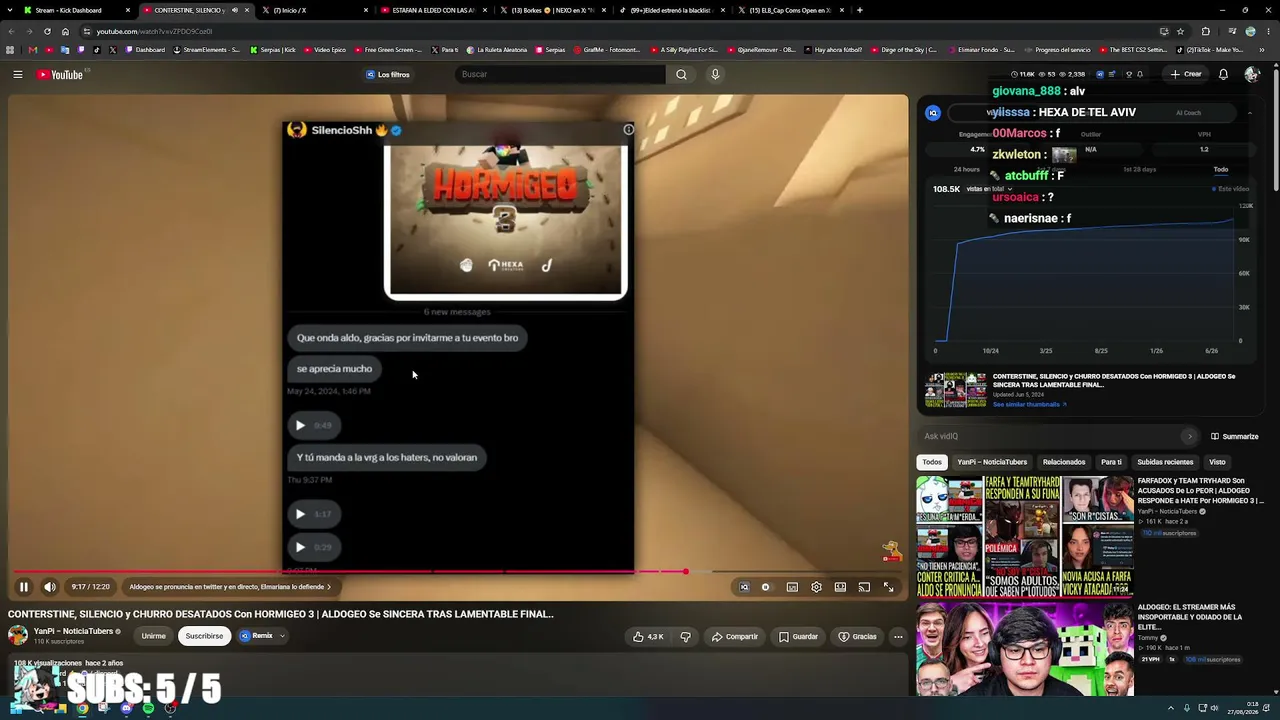Click vidIQ Summarize button
The width and height of the screenshot is (1280, 720).
click(1235, 436)
